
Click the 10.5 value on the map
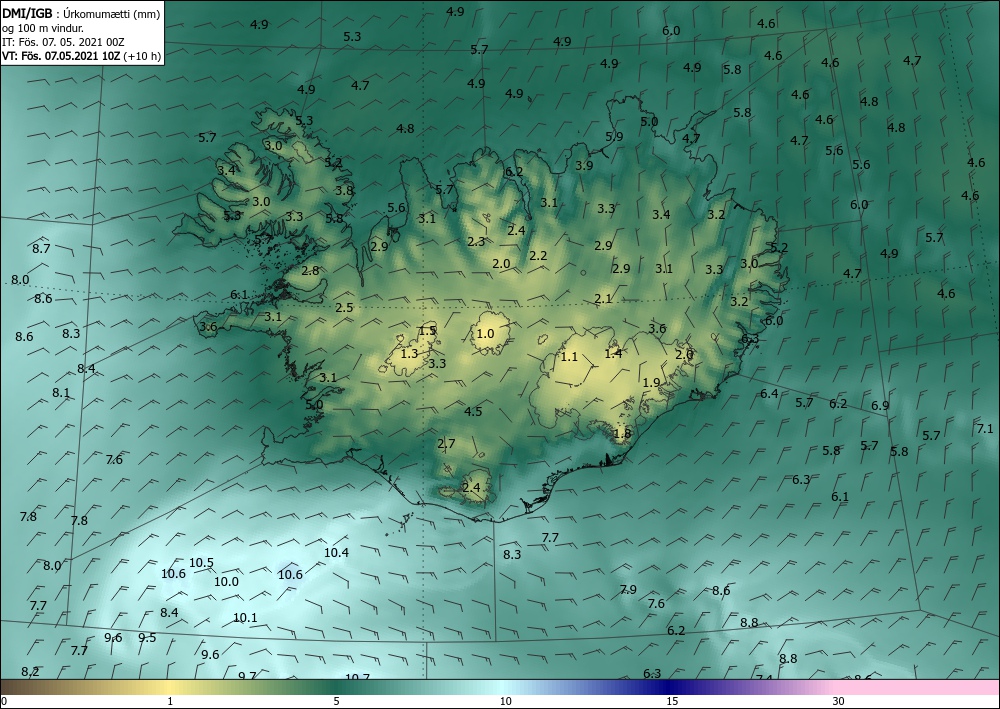(x=201, y=563)
